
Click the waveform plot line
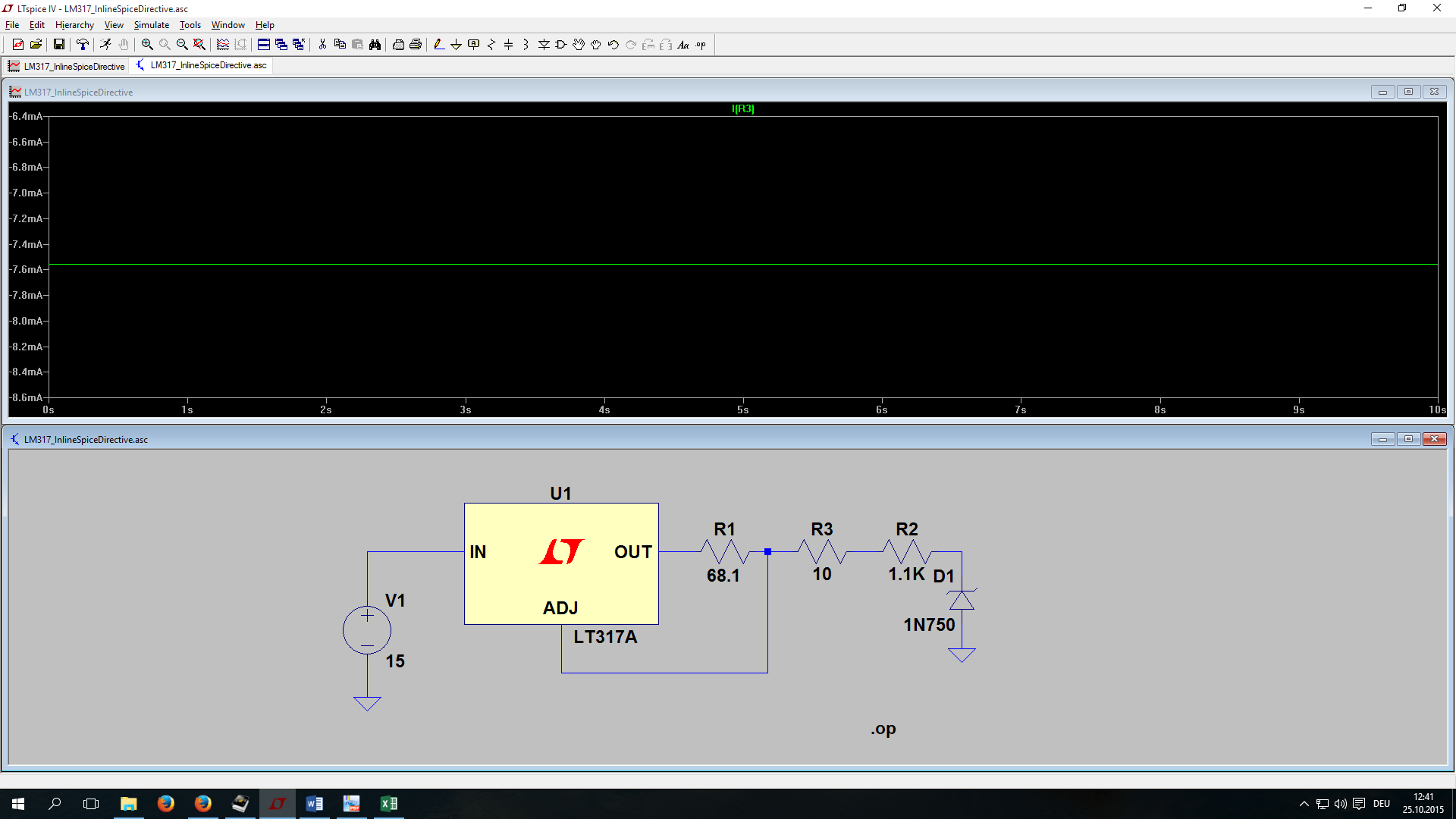click(743, 264)
